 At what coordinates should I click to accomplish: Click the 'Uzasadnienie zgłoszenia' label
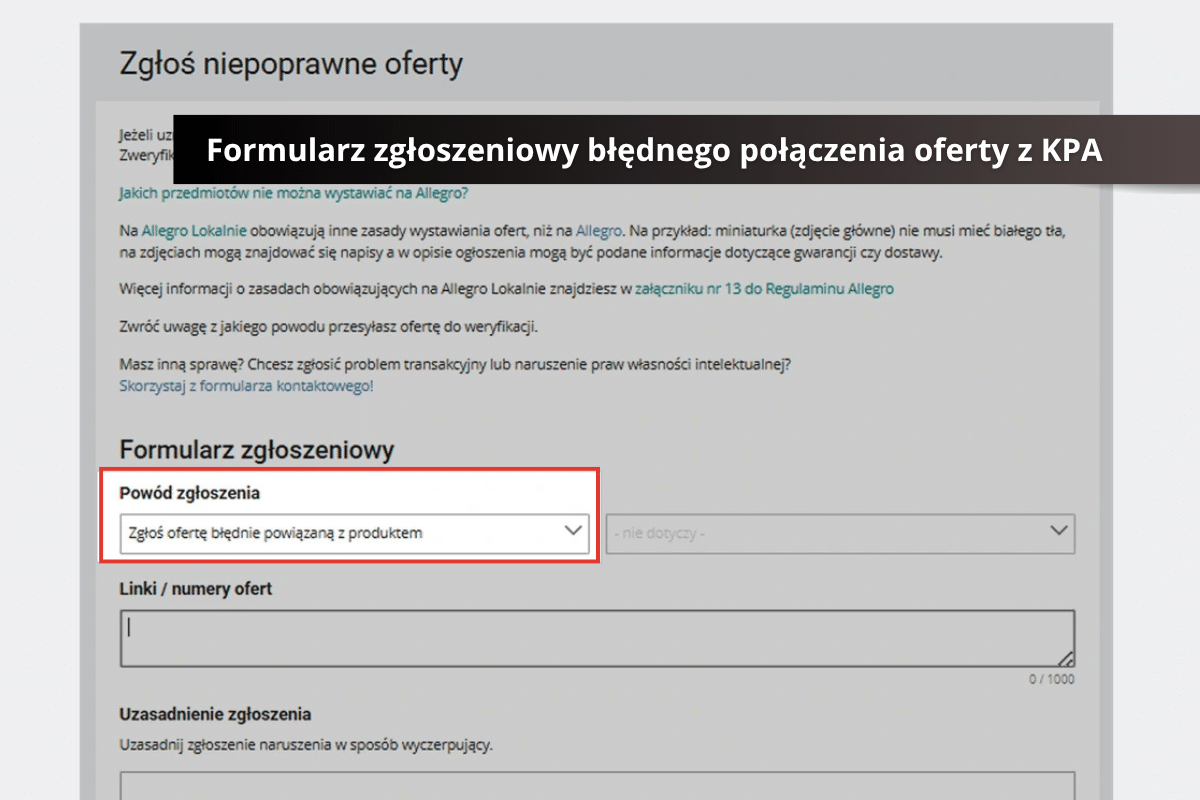[215, 714]
